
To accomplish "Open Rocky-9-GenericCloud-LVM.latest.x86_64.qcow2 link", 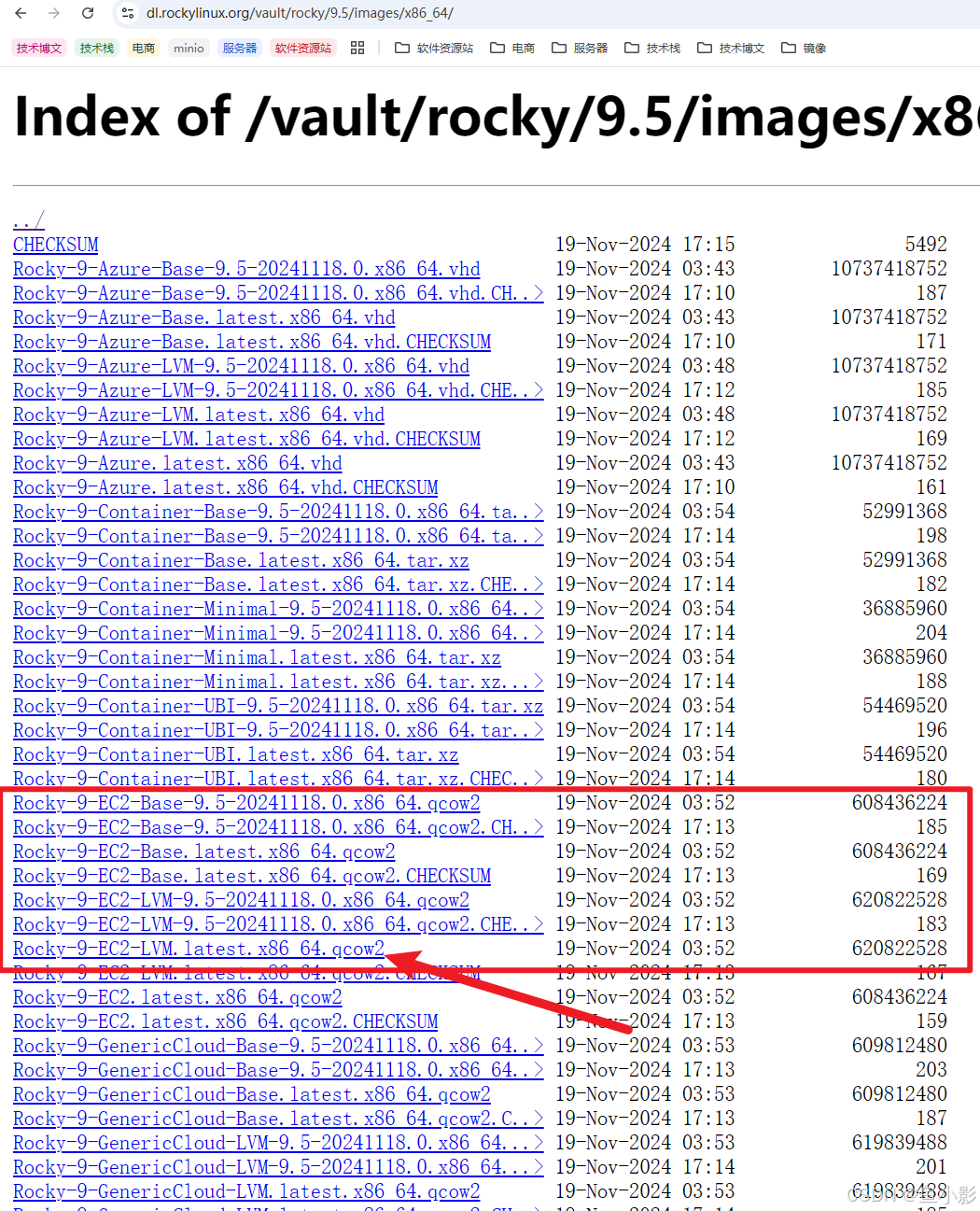I will tap(246, 1191).
